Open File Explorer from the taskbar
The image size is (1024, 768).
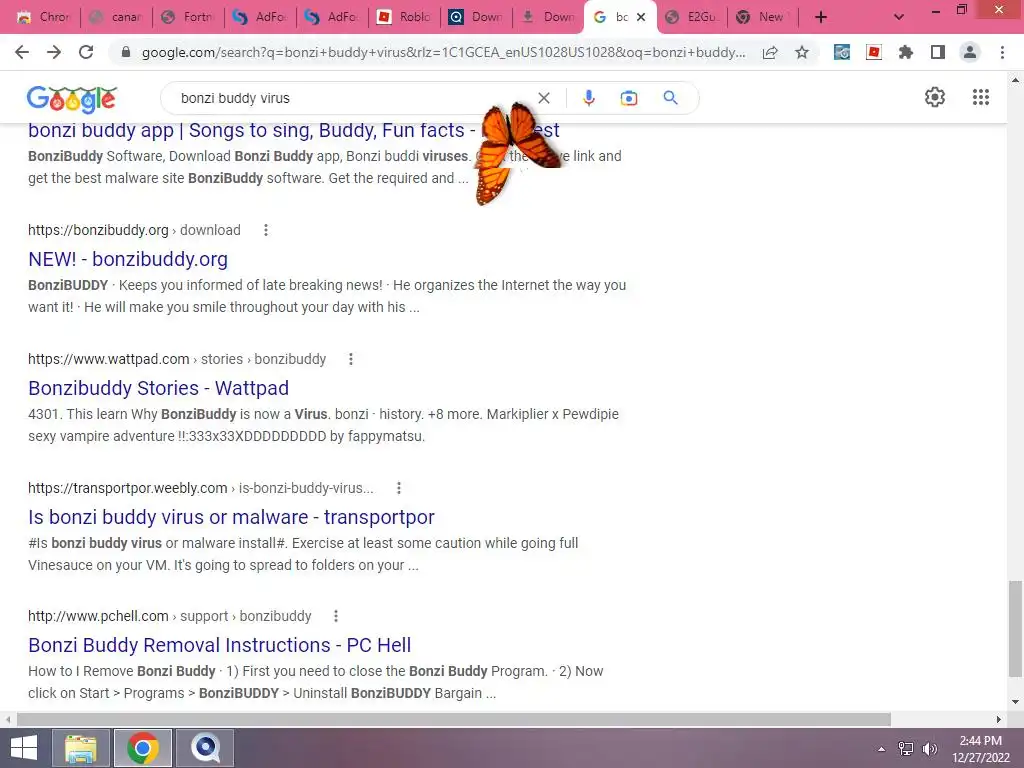tap(81, 748)
